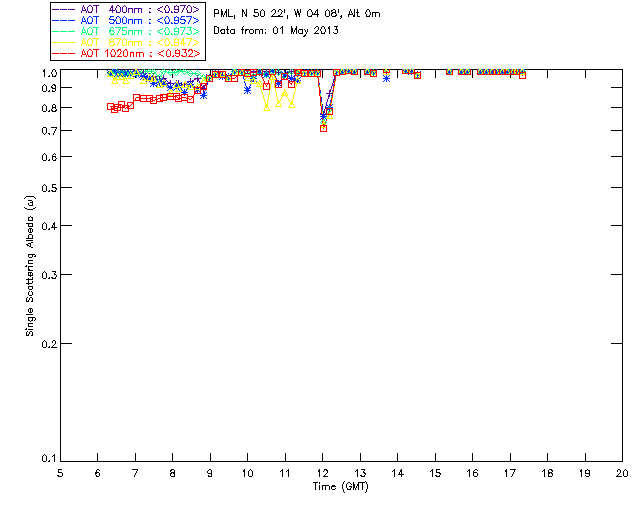Click the x-axis tick label 18
The image size is (640, 512).
547,473
